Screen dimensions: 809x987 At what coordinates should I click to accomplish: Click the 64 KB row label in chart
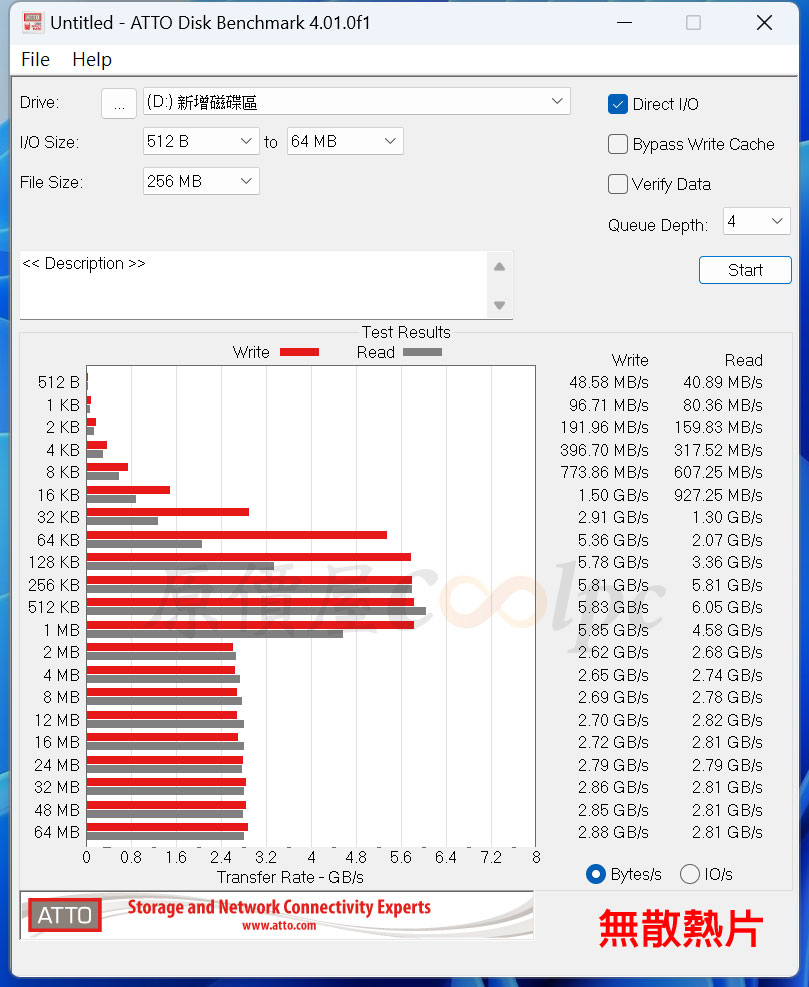pyautogui.click(x=59, y=540)
